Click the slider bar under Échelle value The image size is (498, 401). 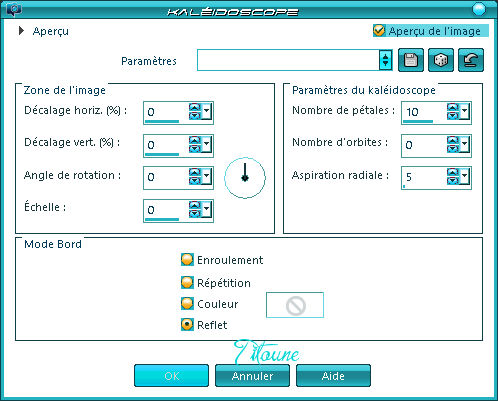[x=162, y=219]
